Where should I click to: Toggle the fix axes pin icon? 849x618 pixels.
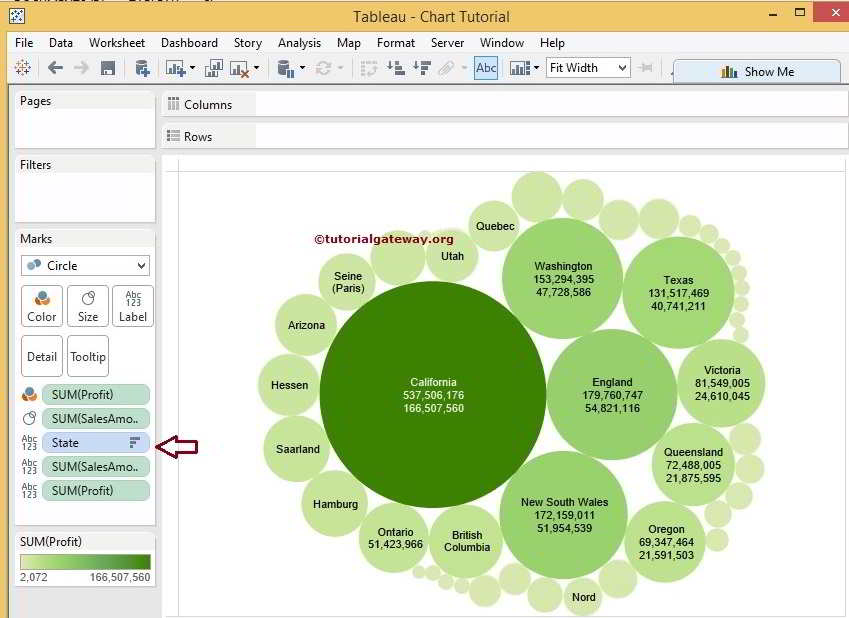coord(646,68)
